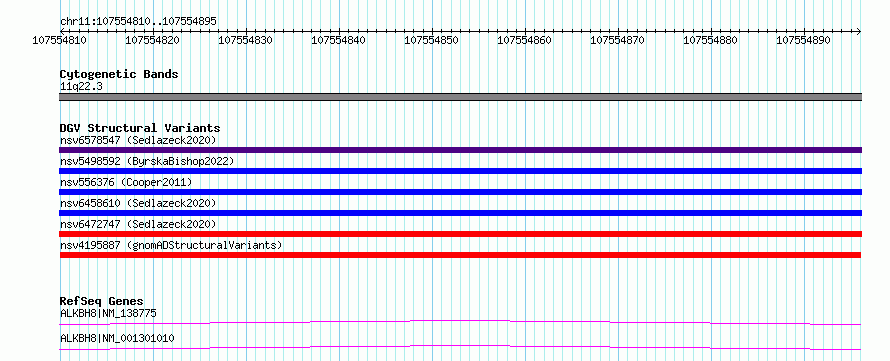Select nsv556376 (Cooper2011) label
Viewport: 890px width, 361px height.
(126, 182)
